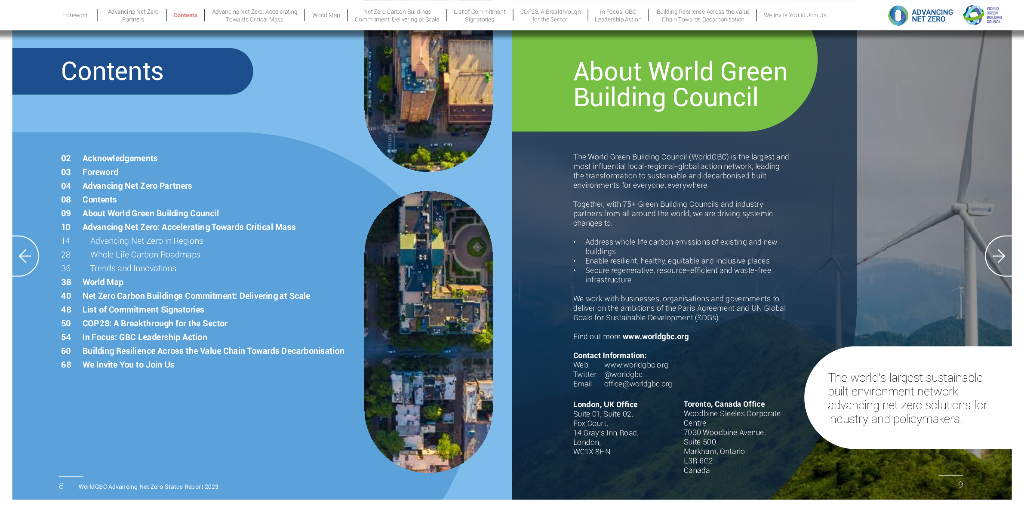Click the Advancing Net Zero logo
The image size is (1024, 512).
pos(920,15)
